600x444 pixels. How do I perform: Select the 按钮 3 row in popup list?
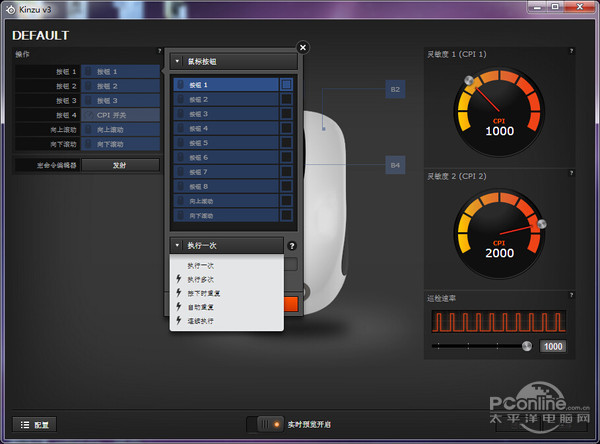pos(226,114)
